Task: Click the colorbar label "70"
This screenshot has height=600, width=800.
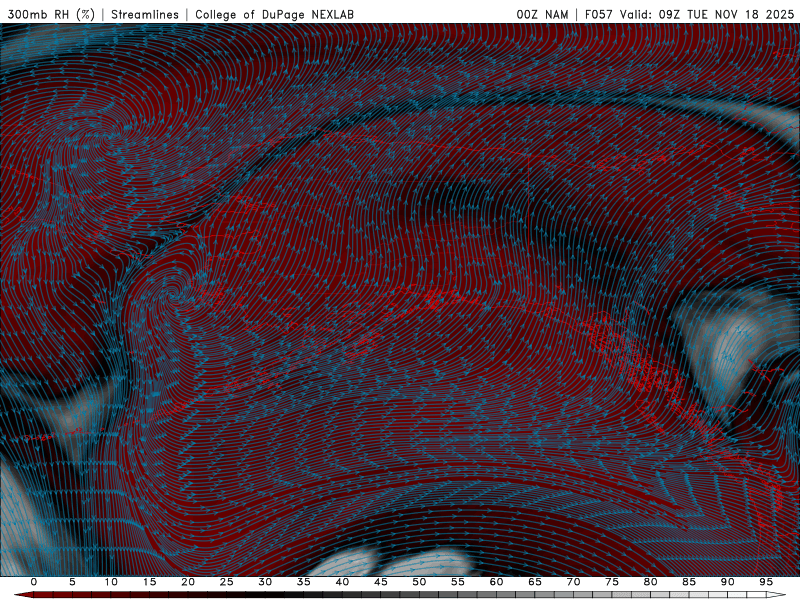Action: click(x=573, y=582)
